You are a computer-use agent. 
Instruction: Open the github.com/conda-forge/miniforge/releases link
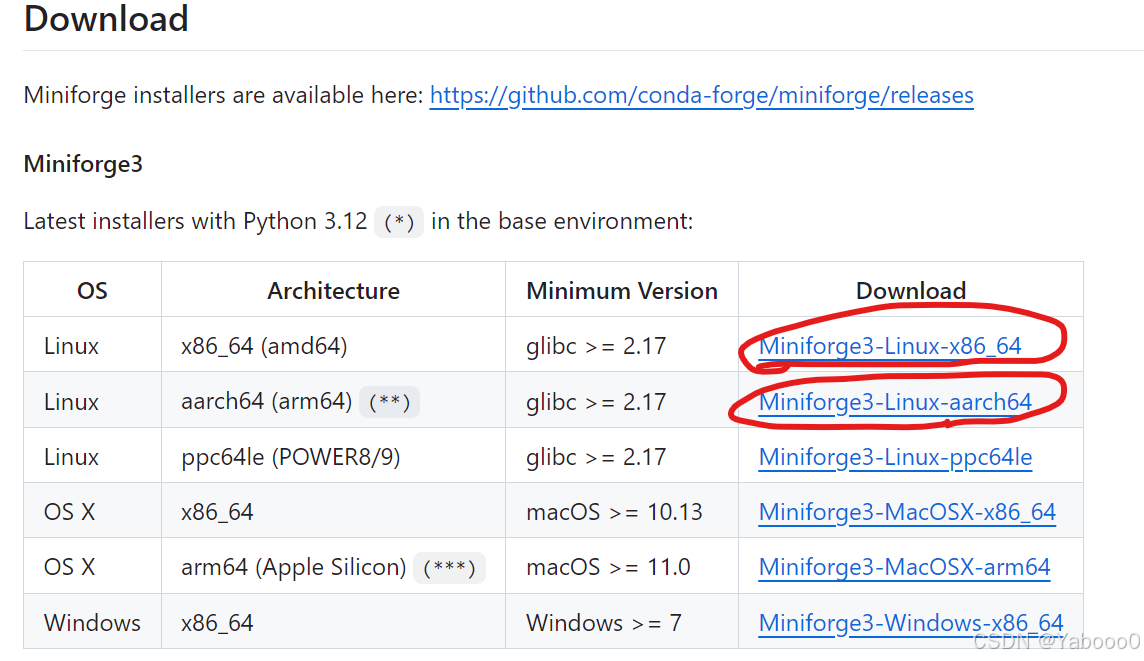tap(701, 96)
